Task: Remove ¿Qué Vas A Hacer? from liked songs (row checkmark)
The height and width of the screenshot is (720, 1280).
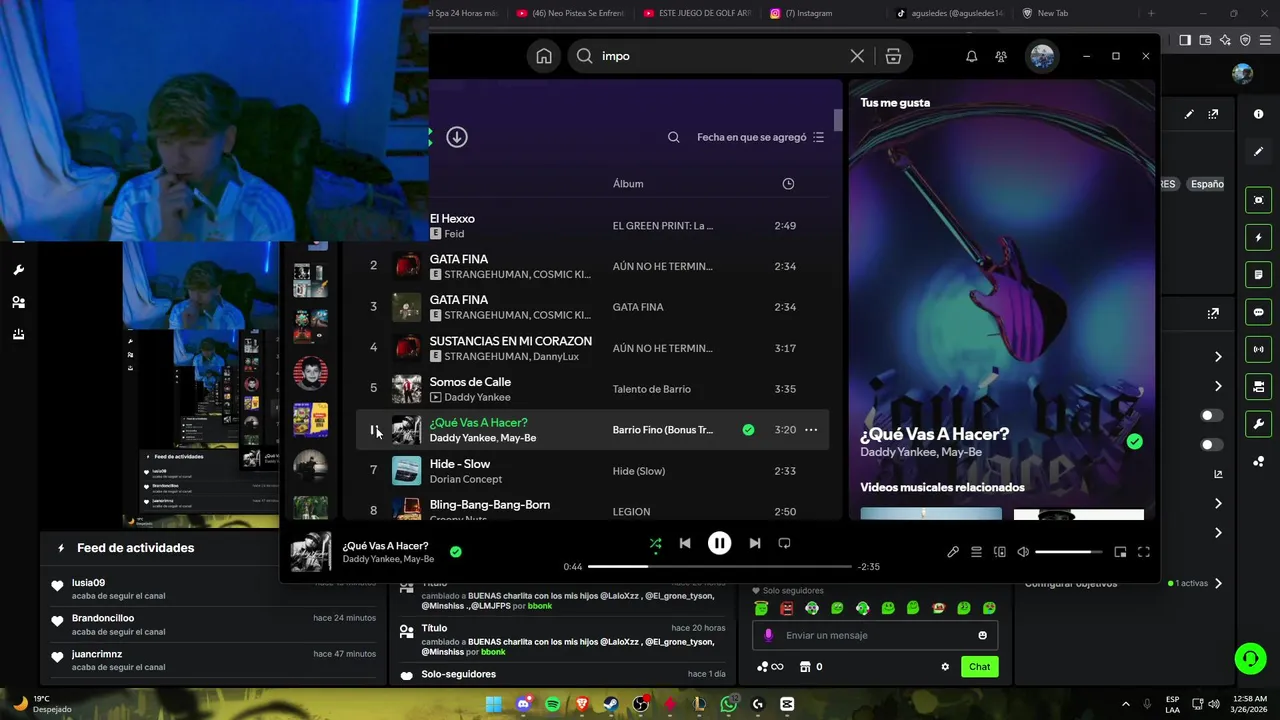Action: pyautogui.click(x=748, y=430)
